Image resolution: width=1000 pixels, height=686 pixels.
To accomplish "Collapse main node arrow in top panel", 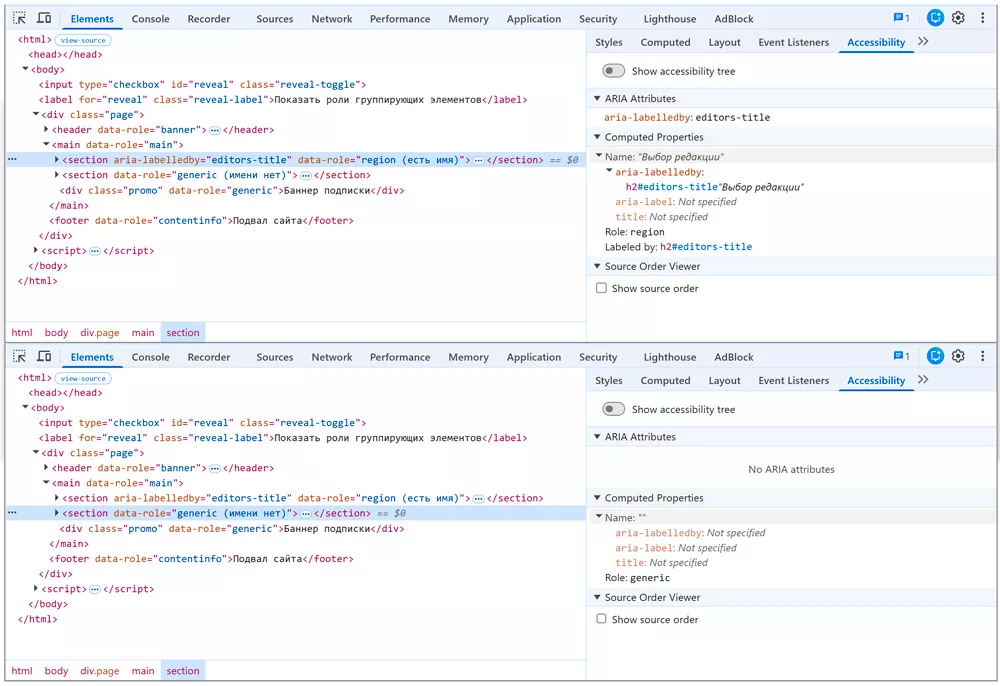I will point(46,145).
